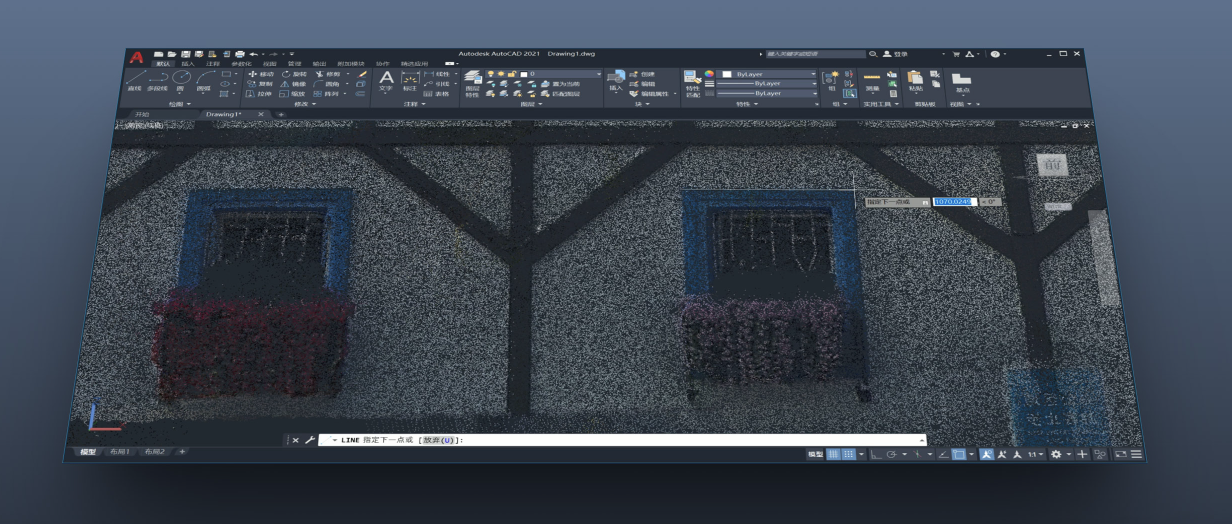Toggle the Model space (模型) status button

coord(815,454)
